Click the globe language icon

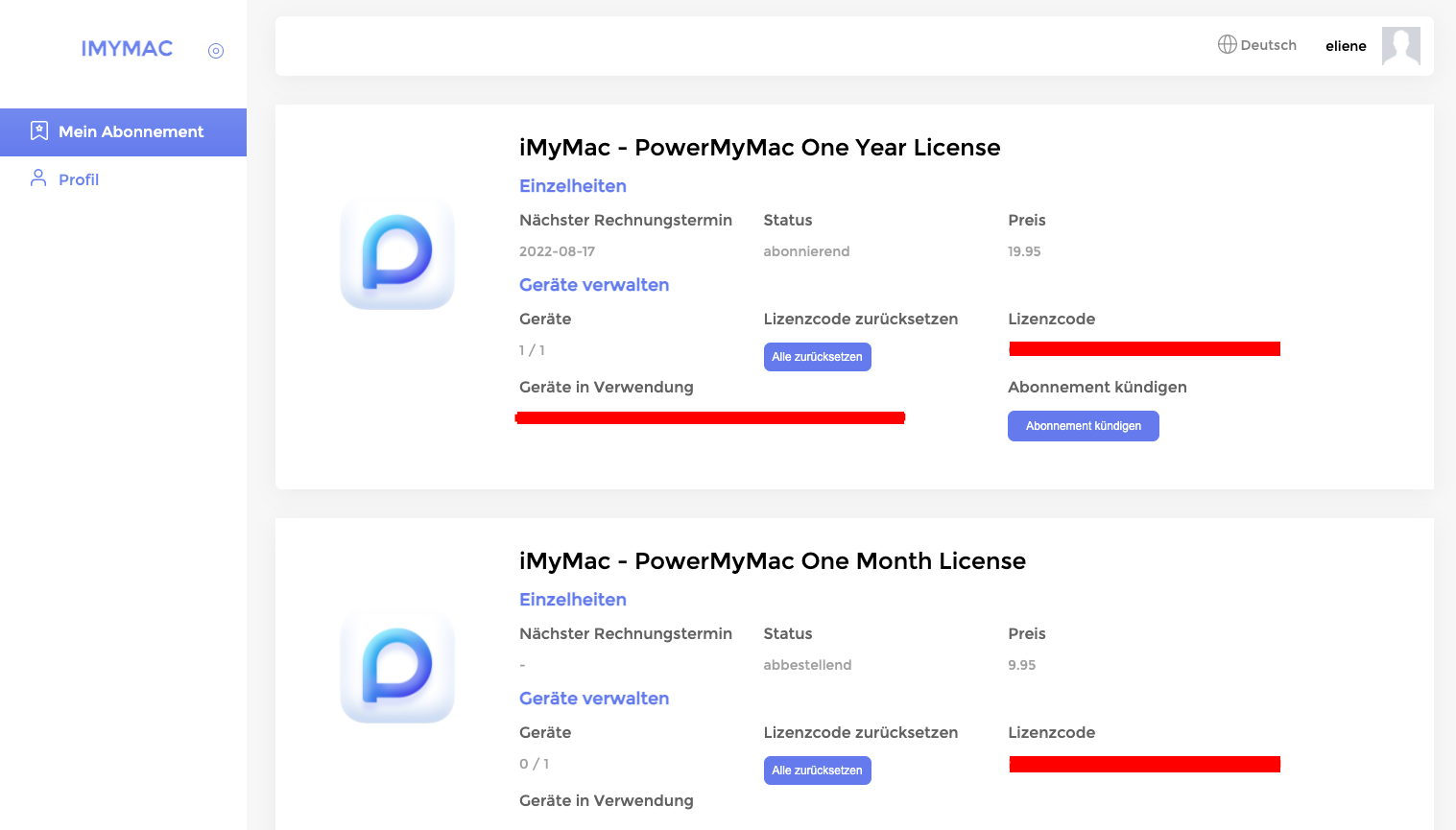[1227, 44]
